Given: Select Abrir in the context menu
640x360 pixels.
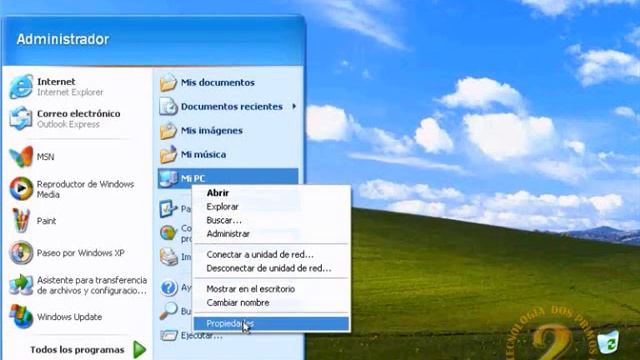Looking at the screenshot, I should [x=218, y=193].
